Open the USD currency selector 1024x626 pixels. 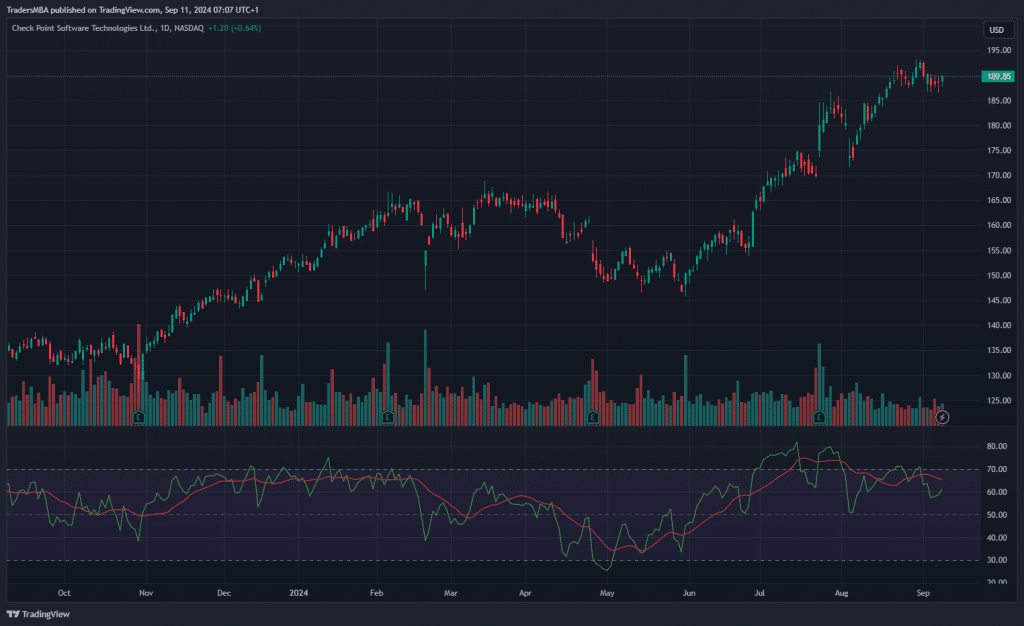coord(996,30)
